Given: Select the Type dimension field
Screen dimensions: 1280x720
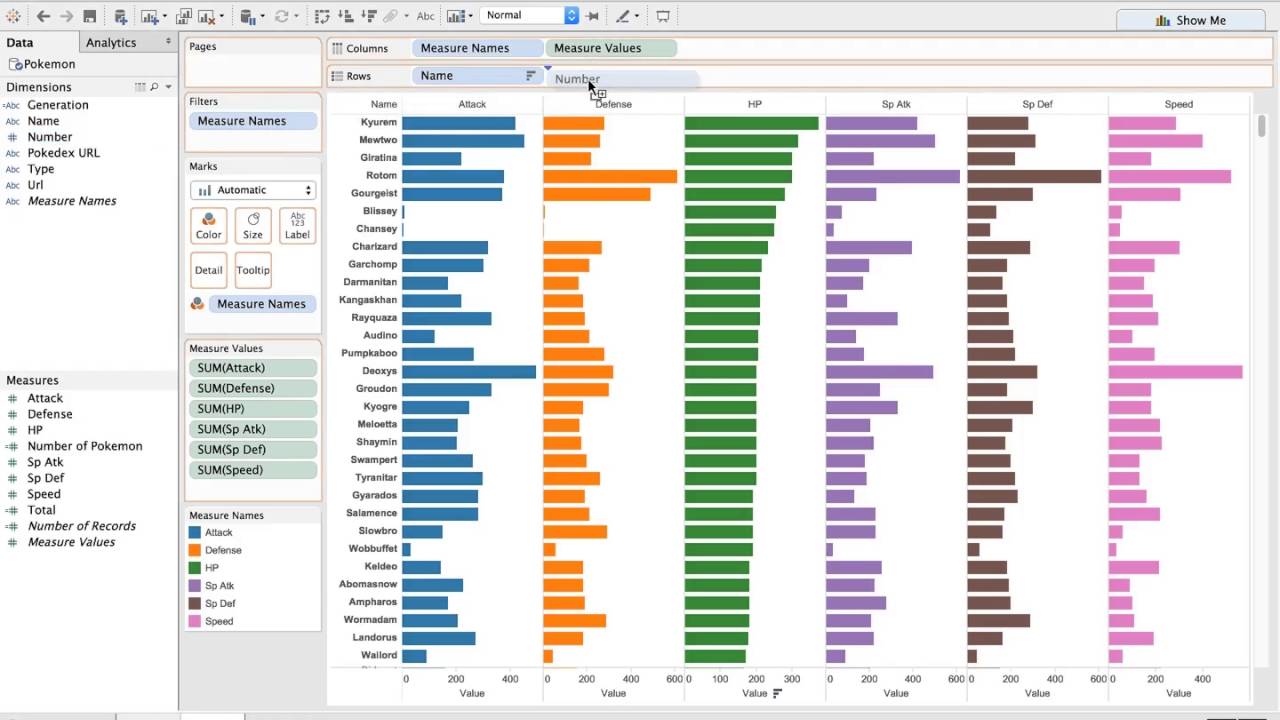Looking at the screenshot, I should [41, 169].
